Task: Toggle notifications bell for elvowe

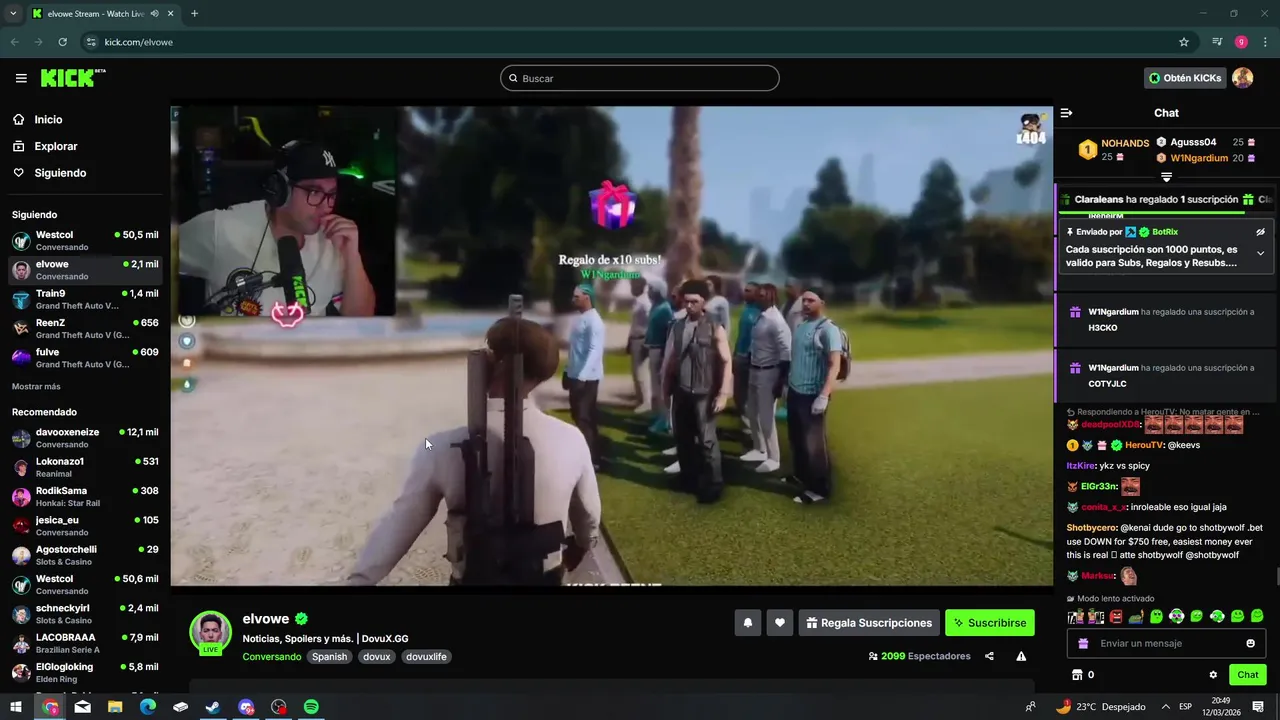Action: click(747, 623)
